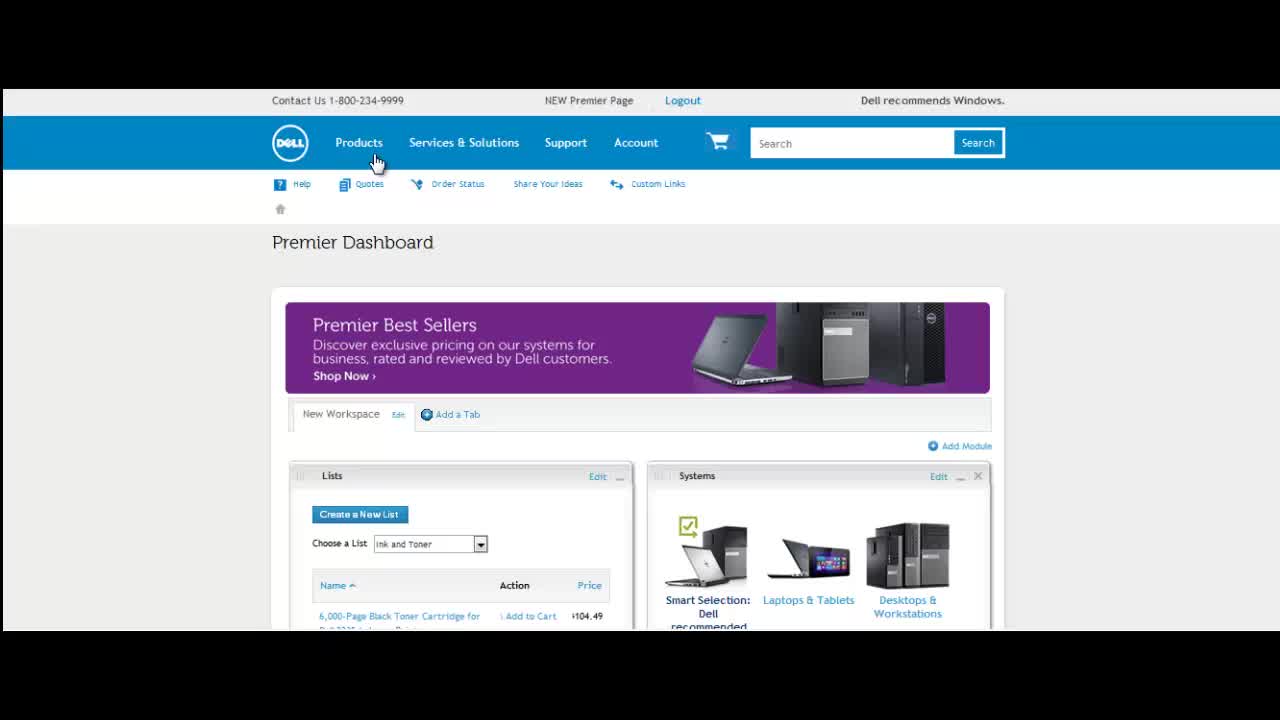Click the Help question mark icon
The image size is (1280, 720).
pyautogui.click(x=280, y=184)
